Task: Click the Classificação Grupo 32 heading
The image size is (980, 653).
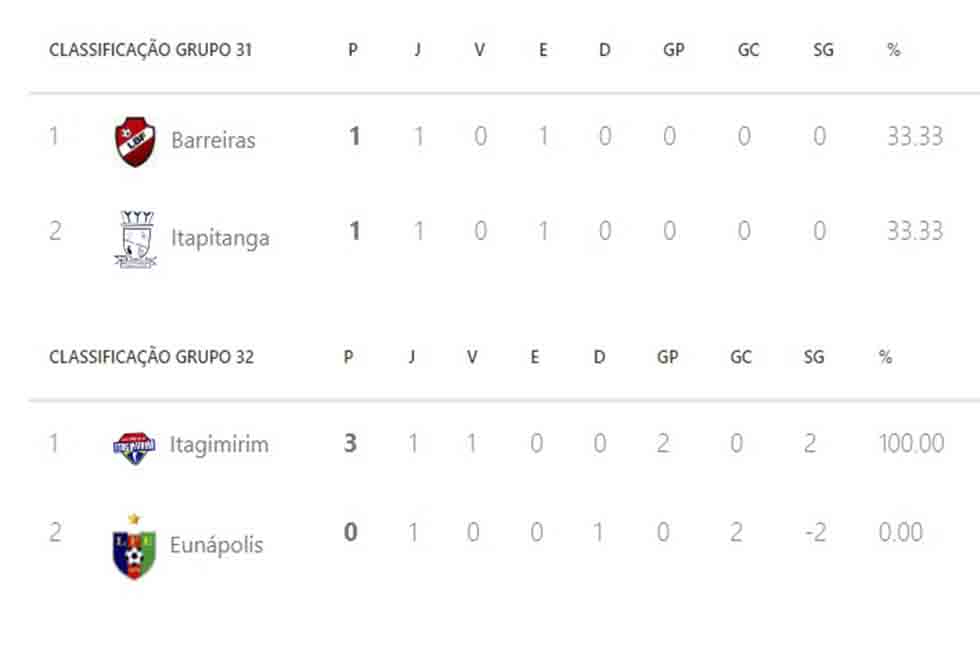Action: pos(151,357)
